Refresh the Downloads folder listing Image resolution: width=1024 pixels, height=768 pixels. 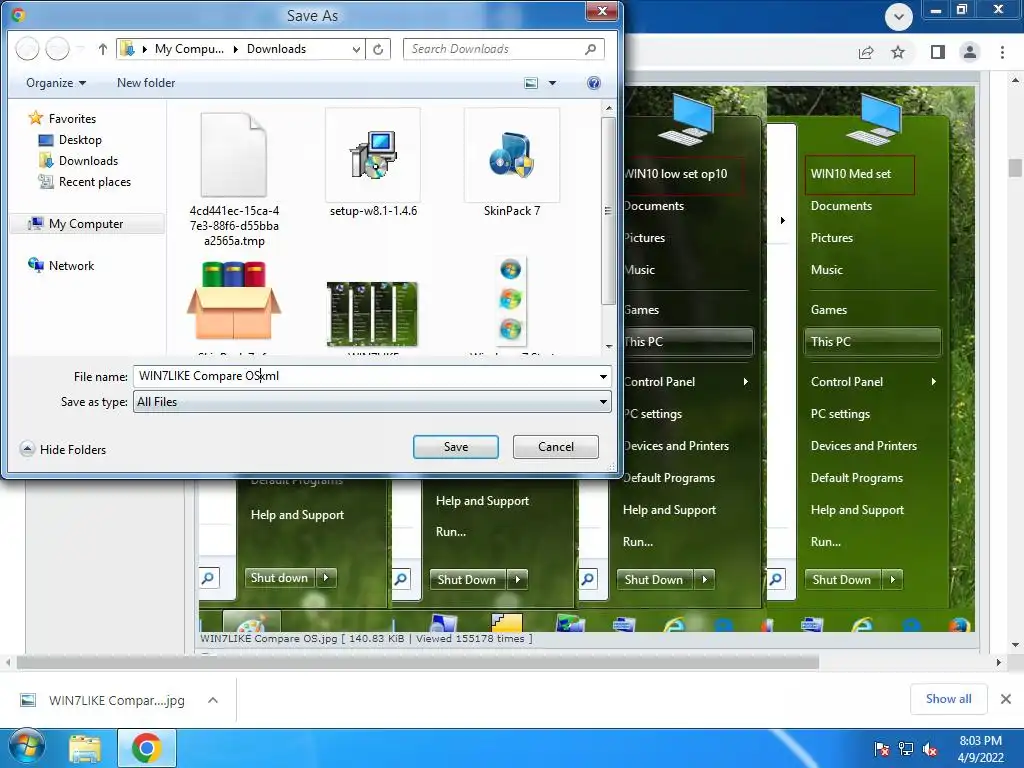pos(378,49)
